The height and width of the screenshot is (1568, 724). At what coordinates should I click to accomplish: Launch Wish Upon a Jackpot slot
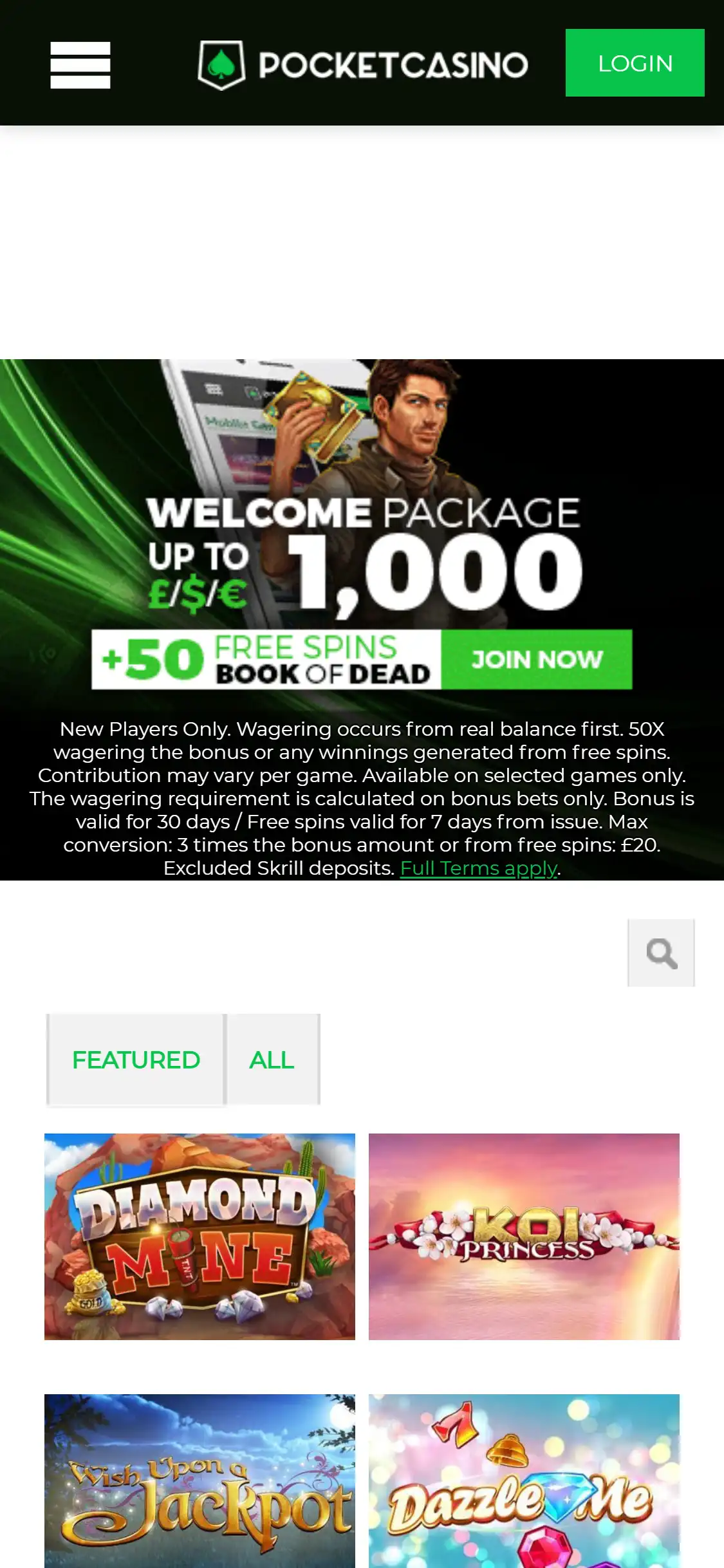tap(200, 1480)
